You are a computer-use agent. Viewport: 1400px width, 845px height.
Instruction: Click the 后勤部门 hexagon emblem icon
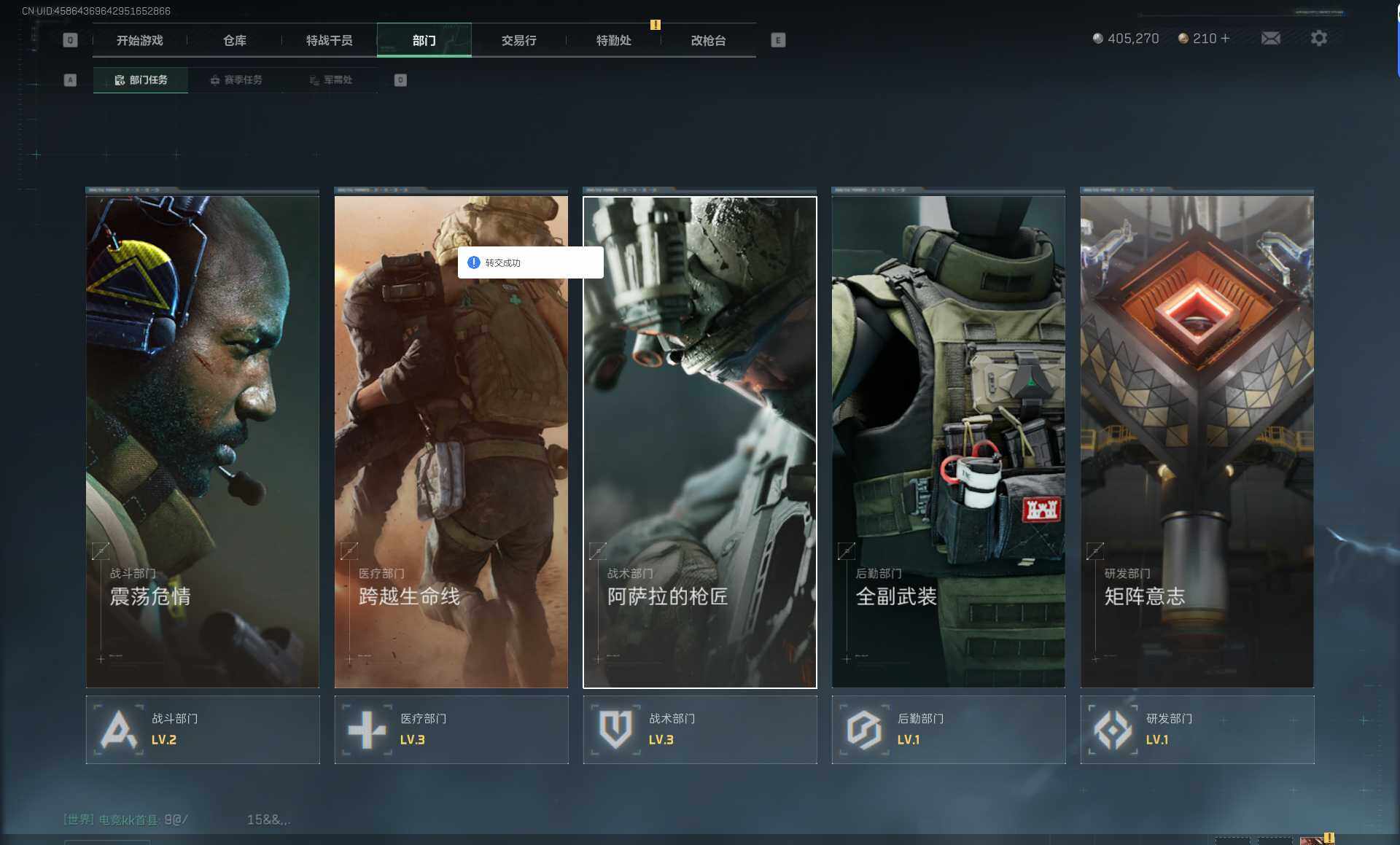click(x=864, y=729)
